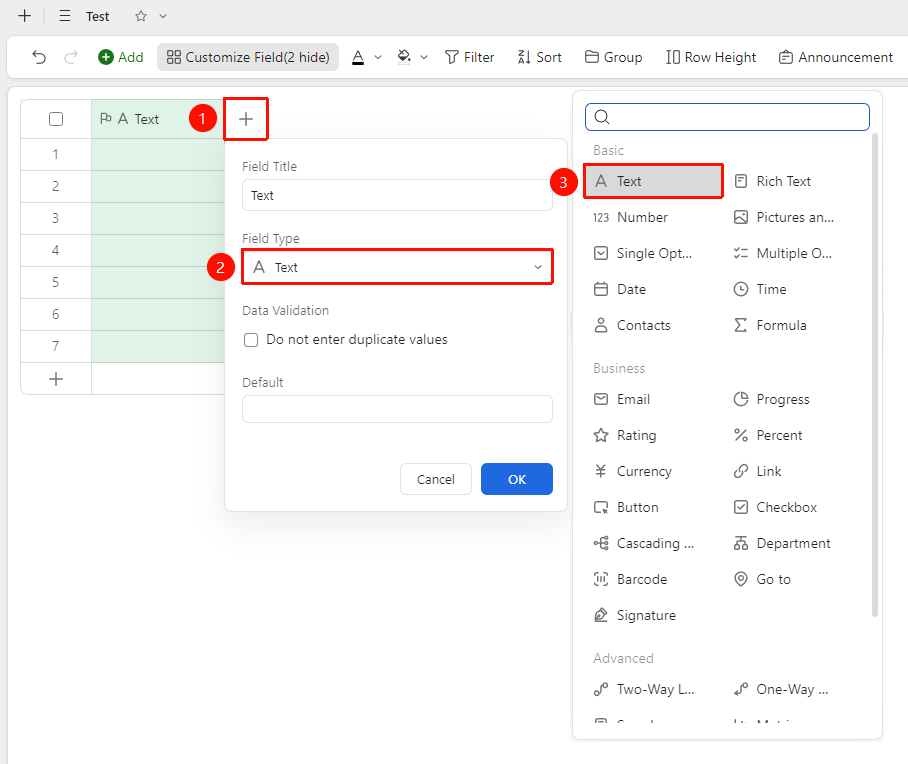Screen dimensions: 908x764
Task: Open the Filter tool
Action: coord(470,57)
